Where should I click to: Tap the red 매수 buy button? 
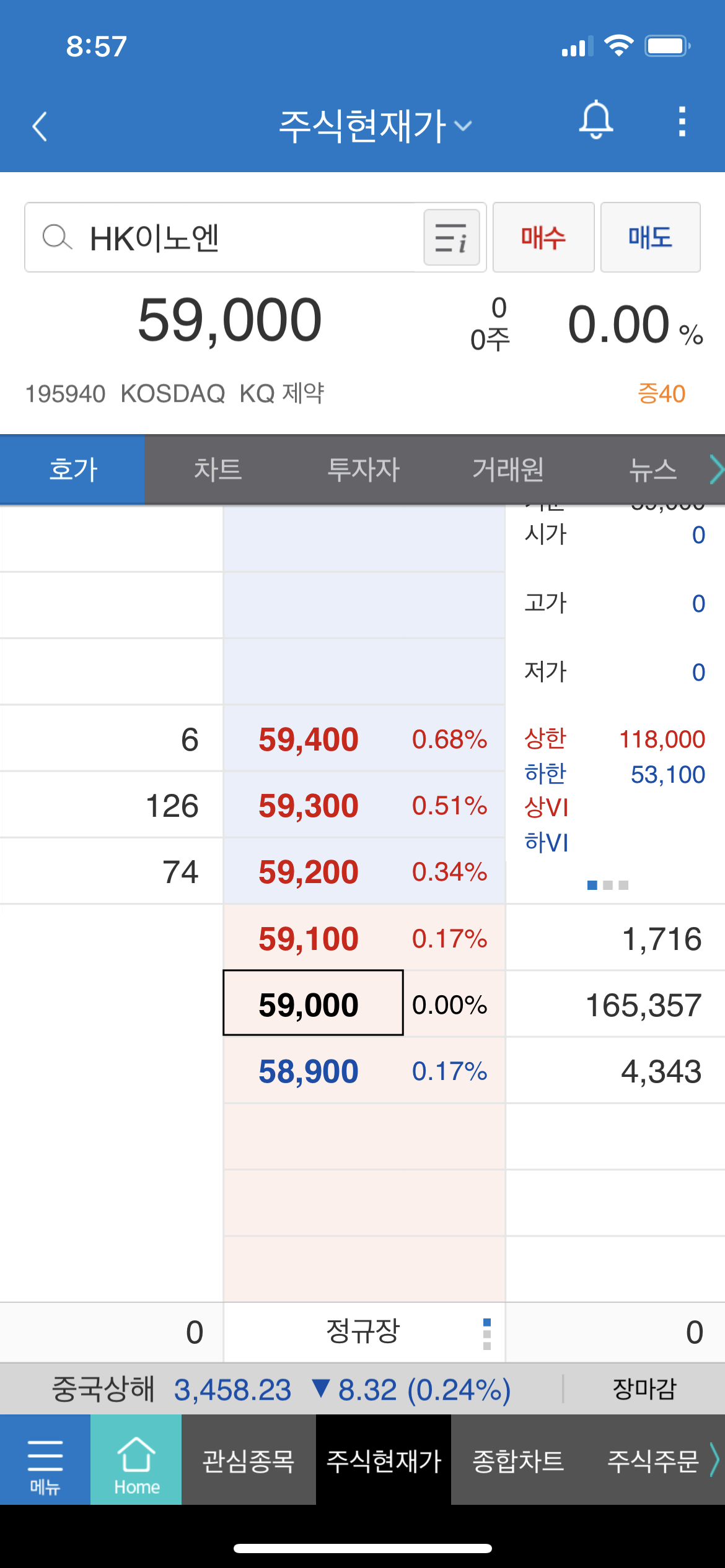(x=543, y=238)
